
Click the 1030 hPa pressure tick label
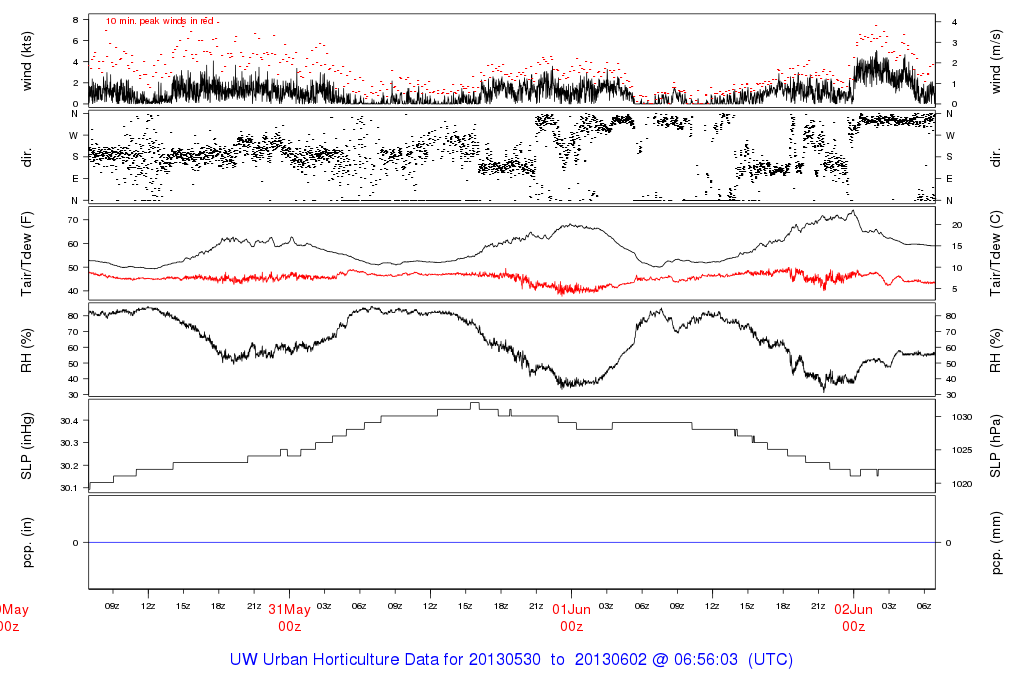tap(961, 417)
